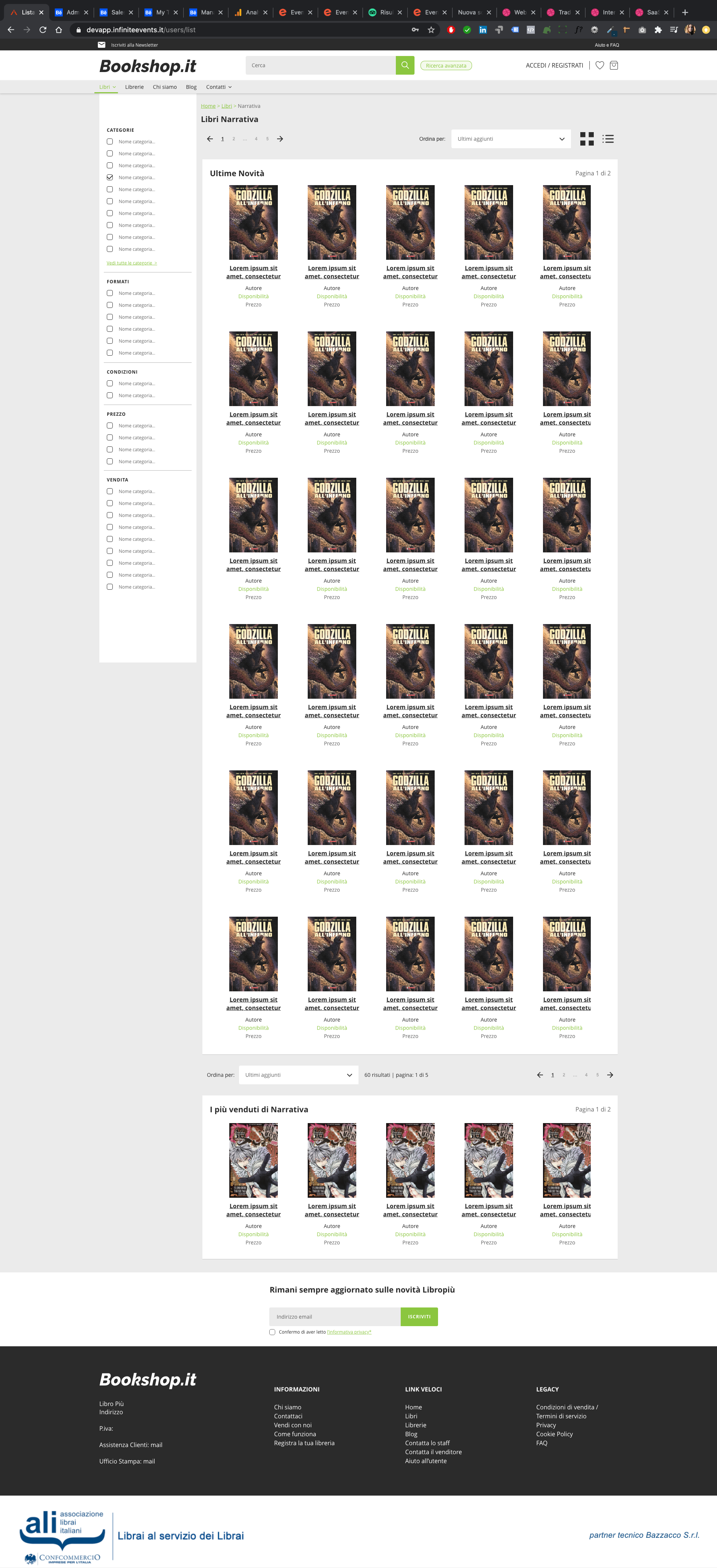Click the Bookshop.it header logo
This screenshot has height=1568, width=717.
(148, 66)
